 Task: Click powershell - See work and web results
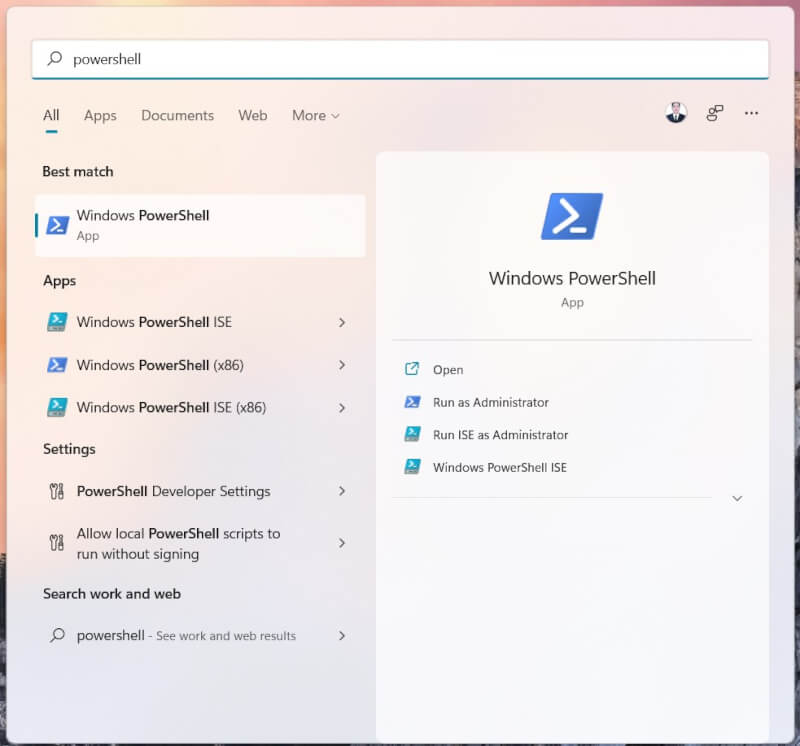tap(186, 636)
